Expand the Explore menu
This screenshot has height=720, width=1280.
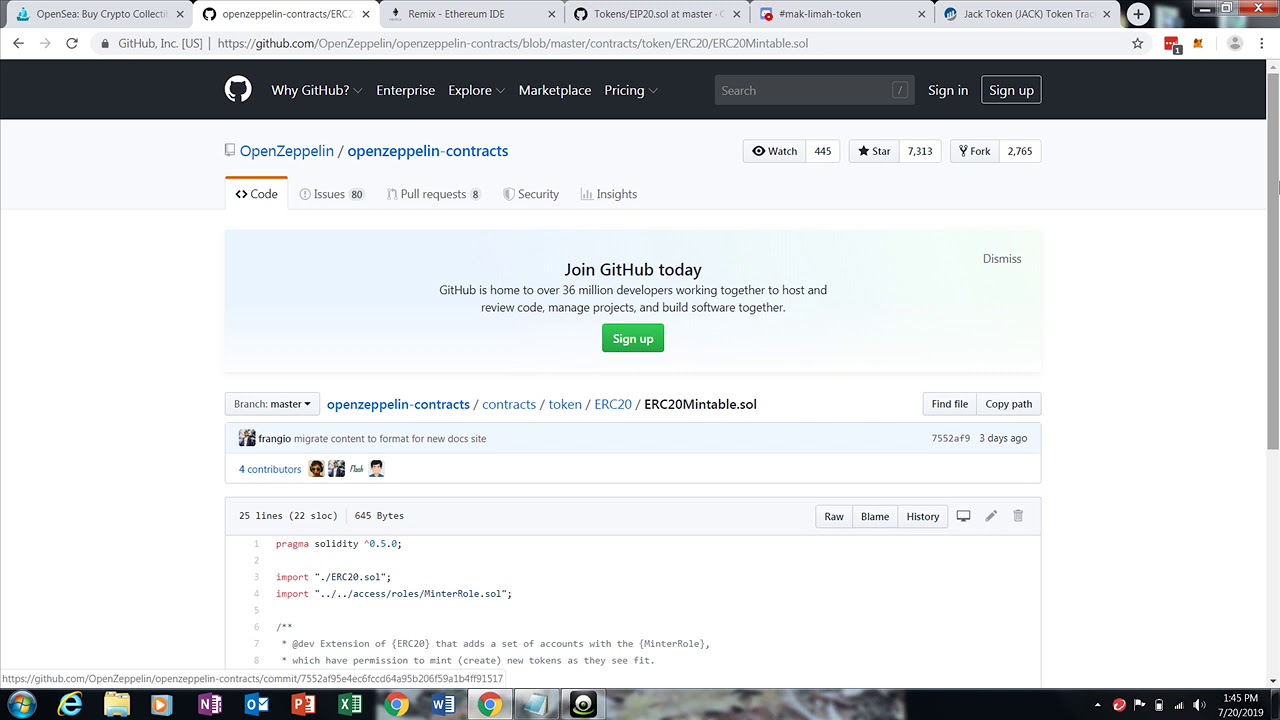[x=476, y=90]
